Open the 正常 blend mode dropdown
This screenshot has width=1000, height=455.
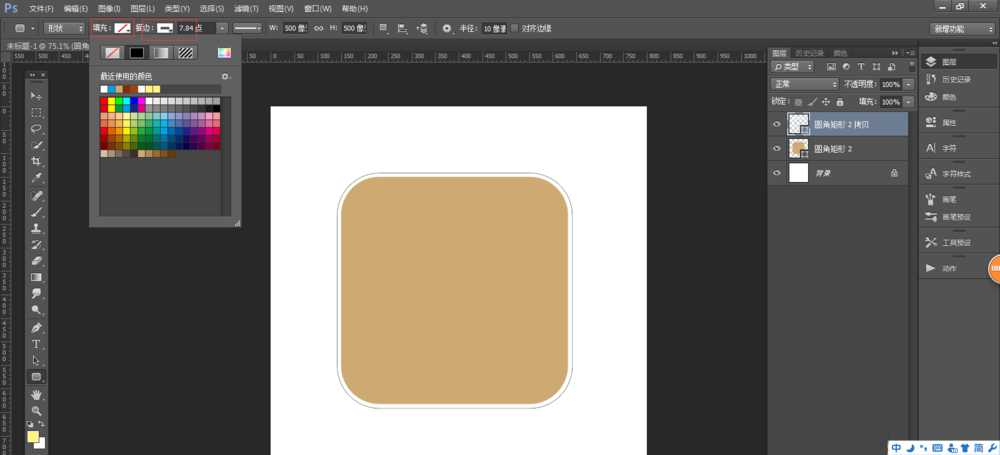[x=806, y=84]
